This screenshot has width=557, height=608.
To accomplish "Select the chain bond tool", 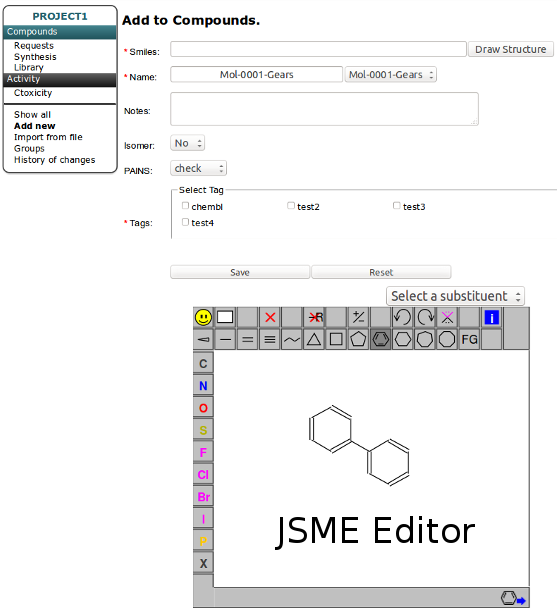I will pos(292,340).
